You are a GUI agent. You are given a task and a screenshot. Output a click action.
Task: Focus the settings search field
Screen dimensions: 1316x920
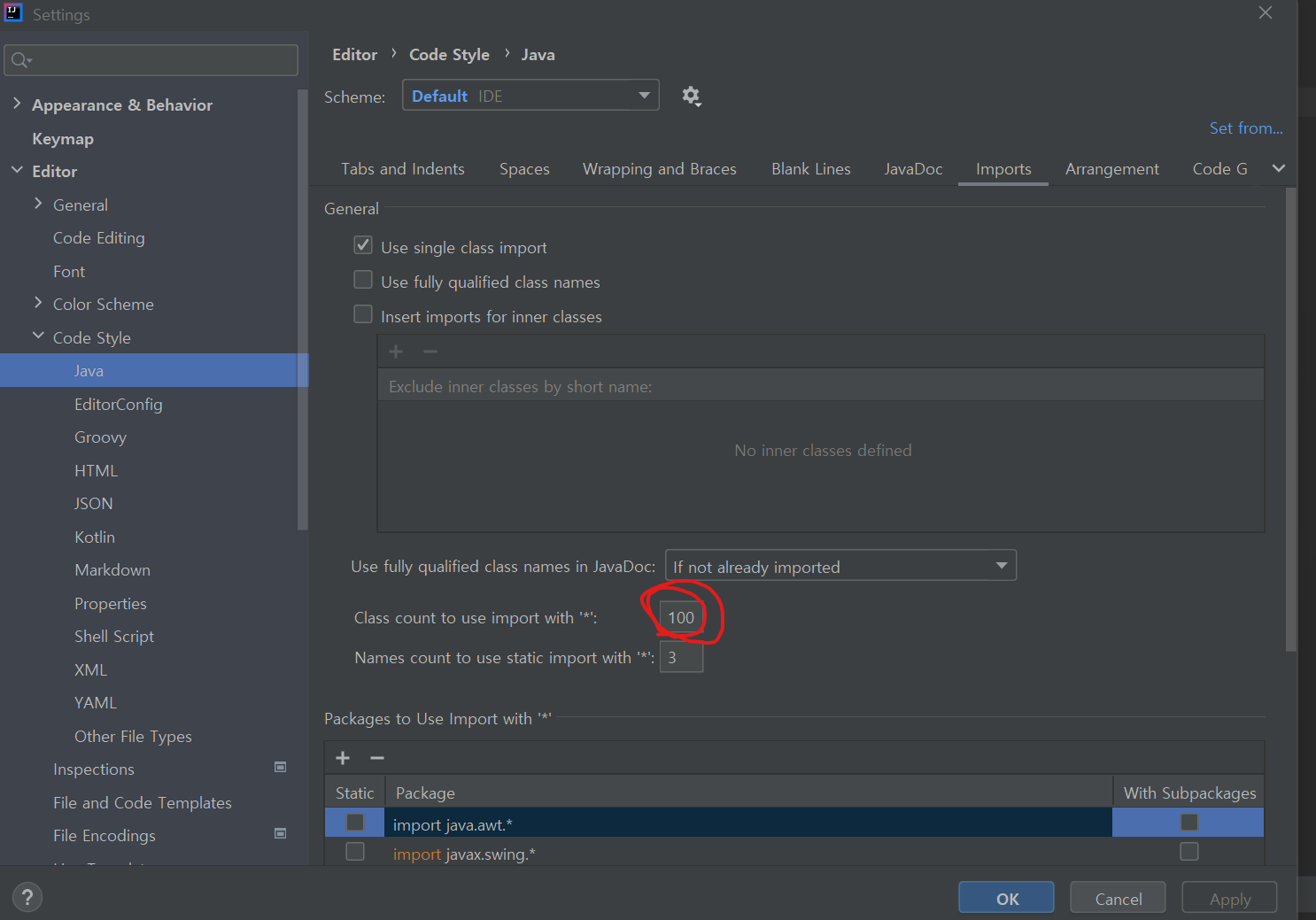click(x=151, y=60)
